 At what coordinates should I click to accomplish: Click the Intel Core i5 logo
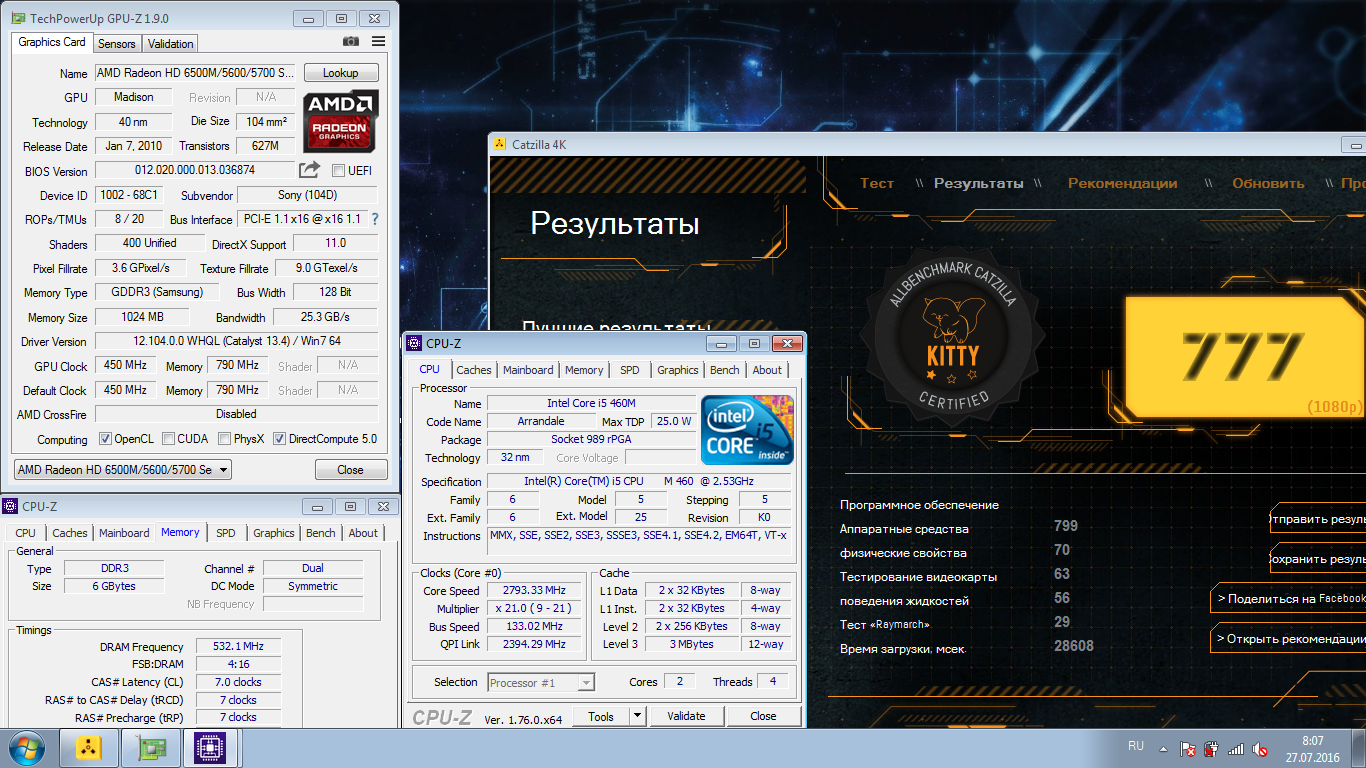[748, 430]
